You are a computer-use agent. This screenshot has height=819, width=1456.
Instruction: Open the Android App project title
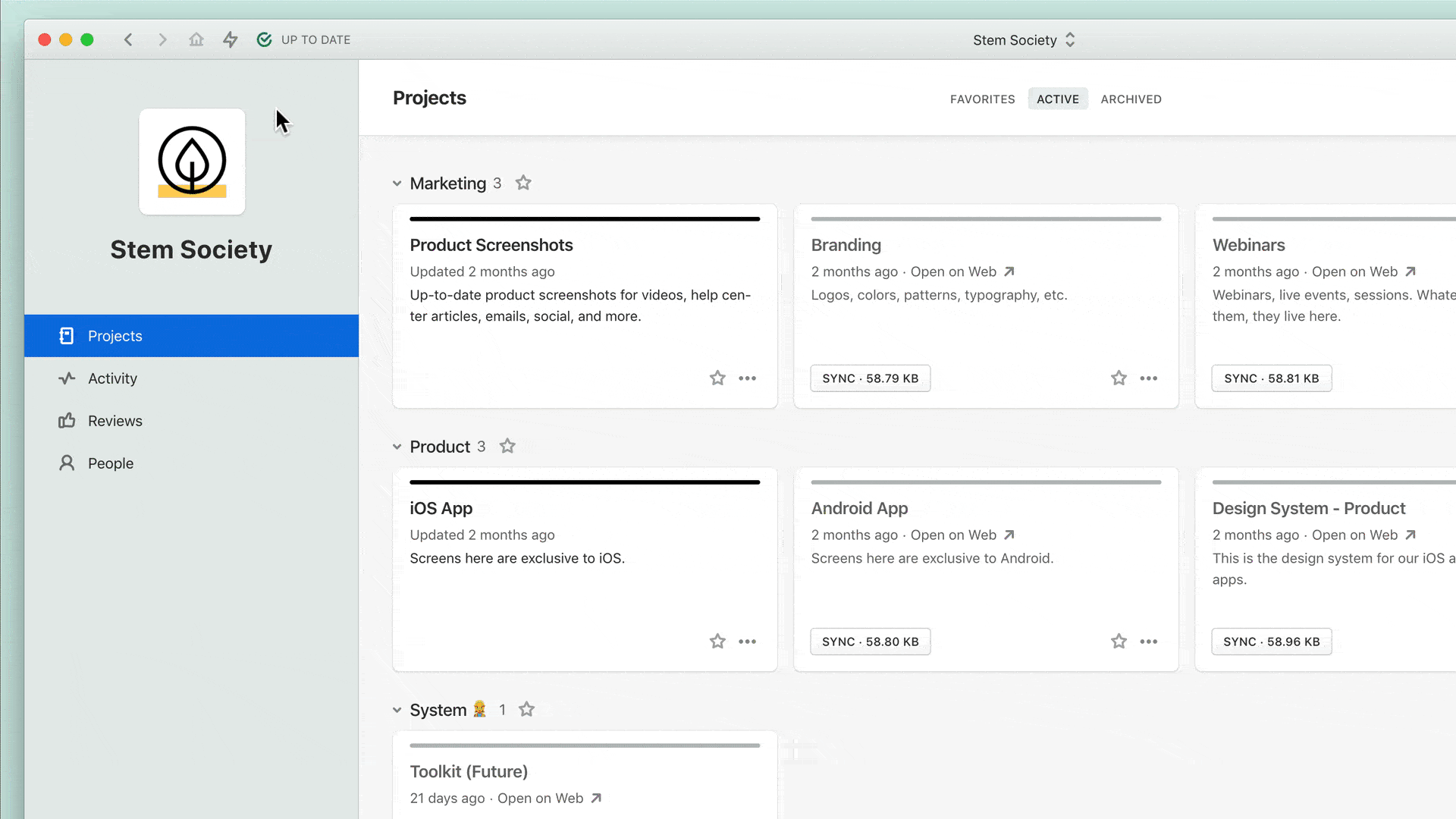pyautogui.click(x=859, y=508)
